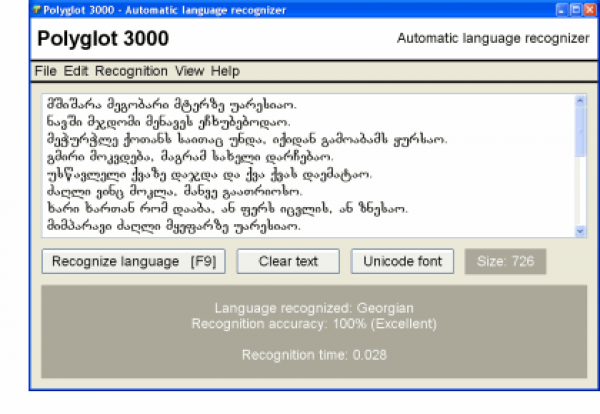Minimize the Polyglot 3000 window
The width and height of the screenshot is (600, 414).
tap(561, 10)
